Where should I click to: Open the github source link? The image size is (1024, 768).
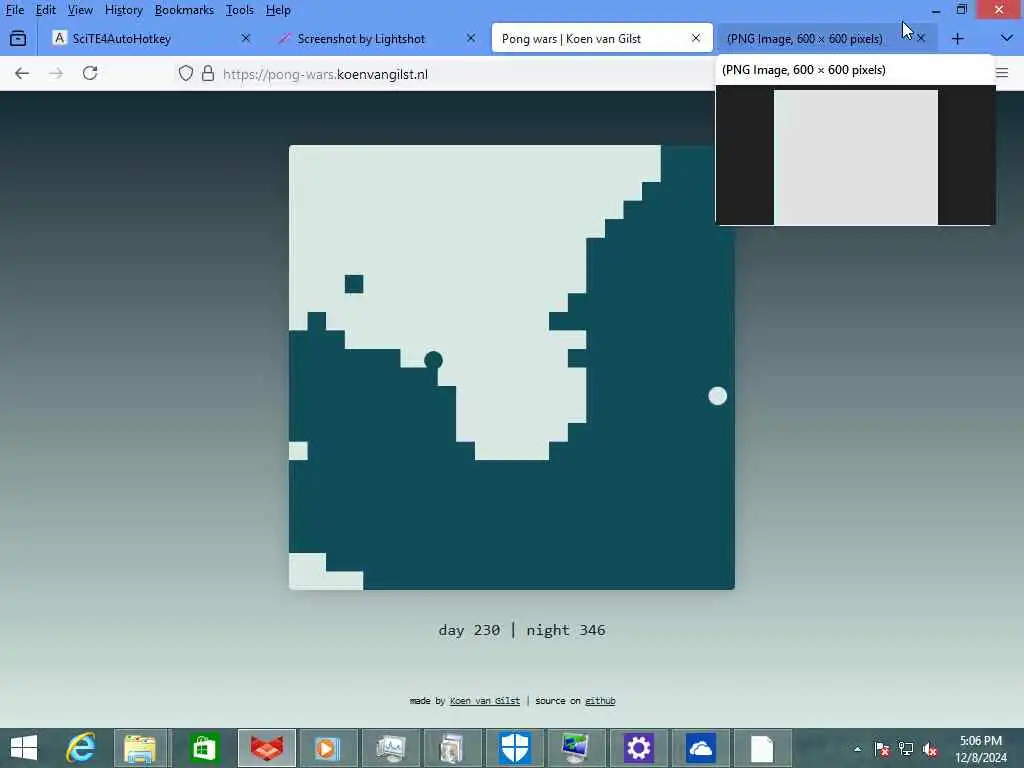(600, 701)
